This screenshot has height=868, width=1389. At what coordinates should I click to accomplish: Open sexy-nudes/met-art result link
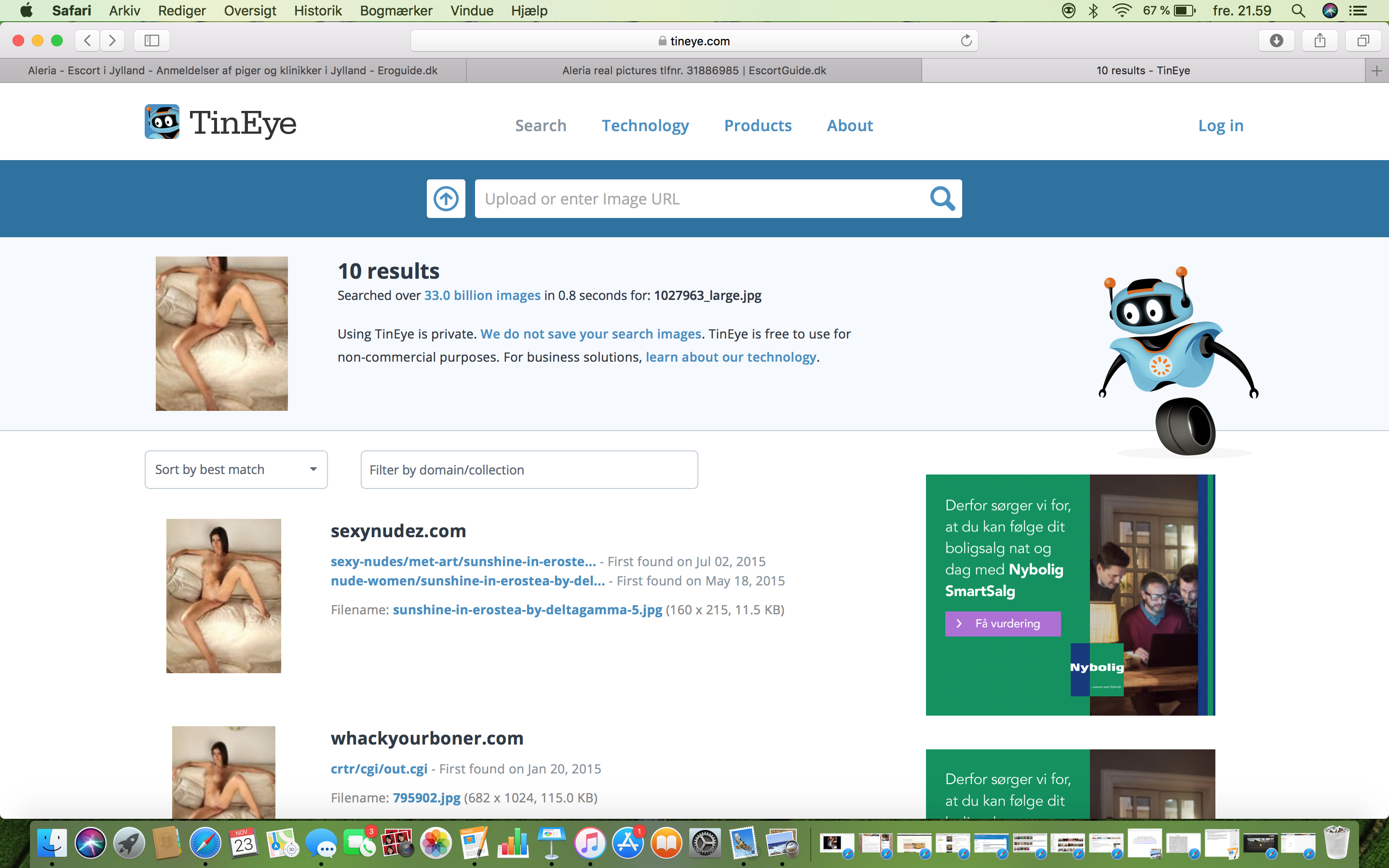(463, 561)
